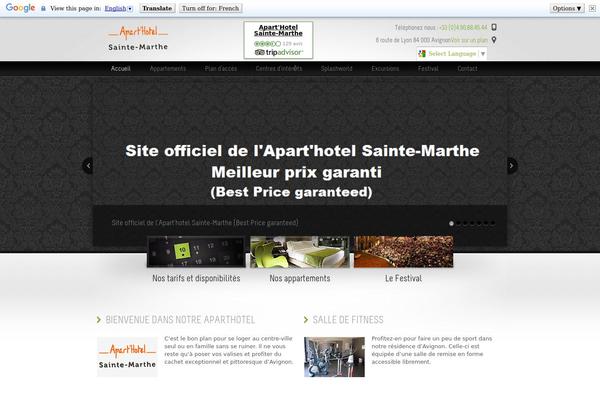Viewport: 600px width, 400px height.
Task: Open the green bedroom appartements thumbnail
Action: point(300,251)
